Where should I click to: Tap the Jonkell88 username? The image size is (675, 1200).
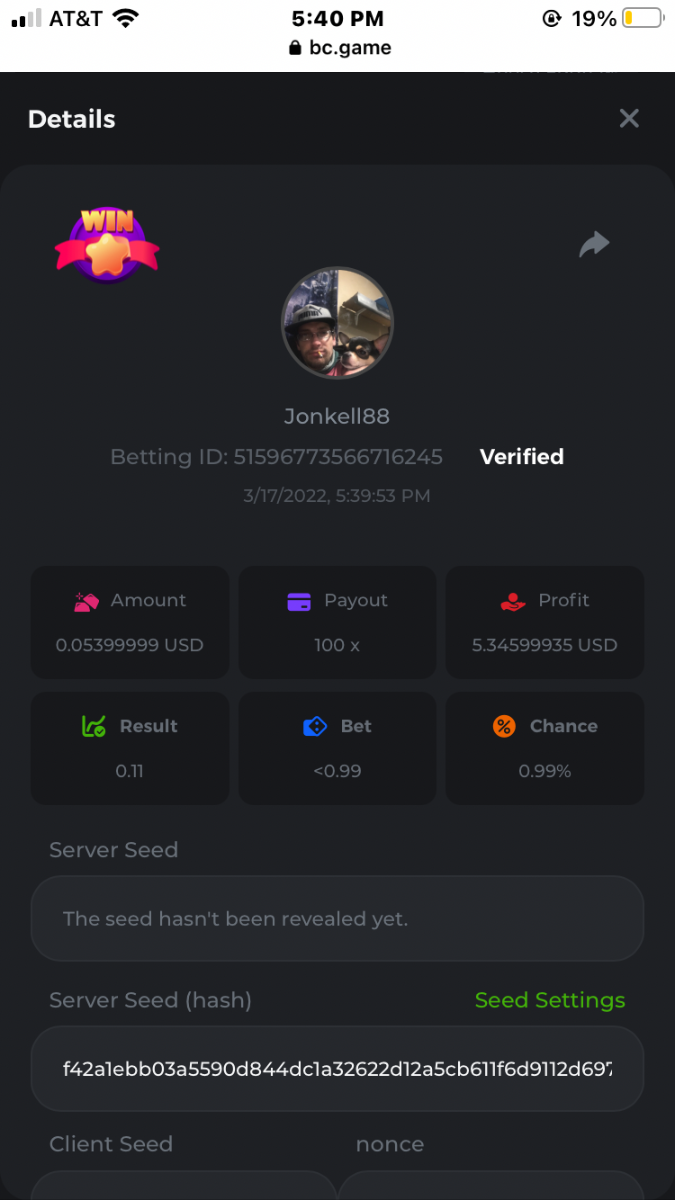337,416
